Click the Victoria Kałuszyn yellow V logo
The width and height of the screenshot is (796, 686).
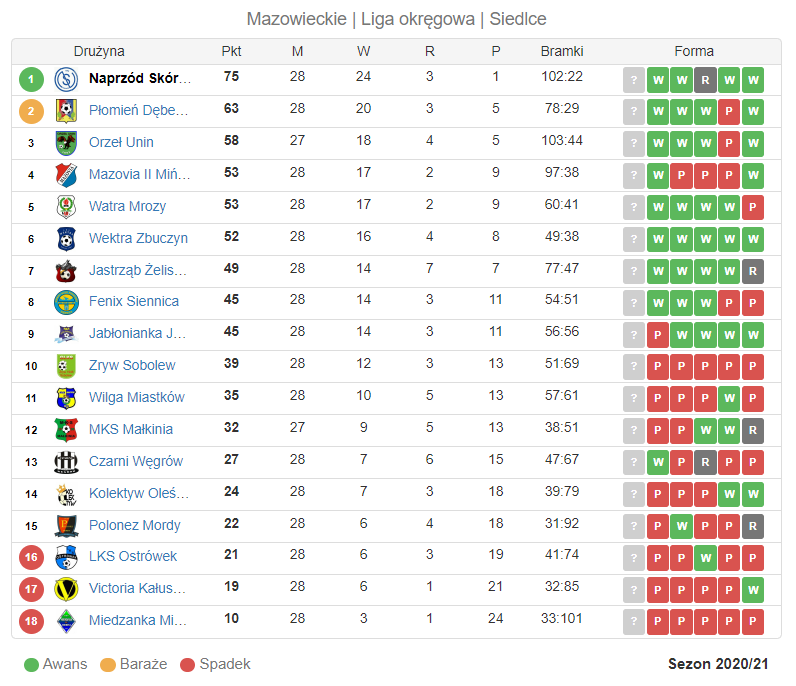click(x=66, y=590)
